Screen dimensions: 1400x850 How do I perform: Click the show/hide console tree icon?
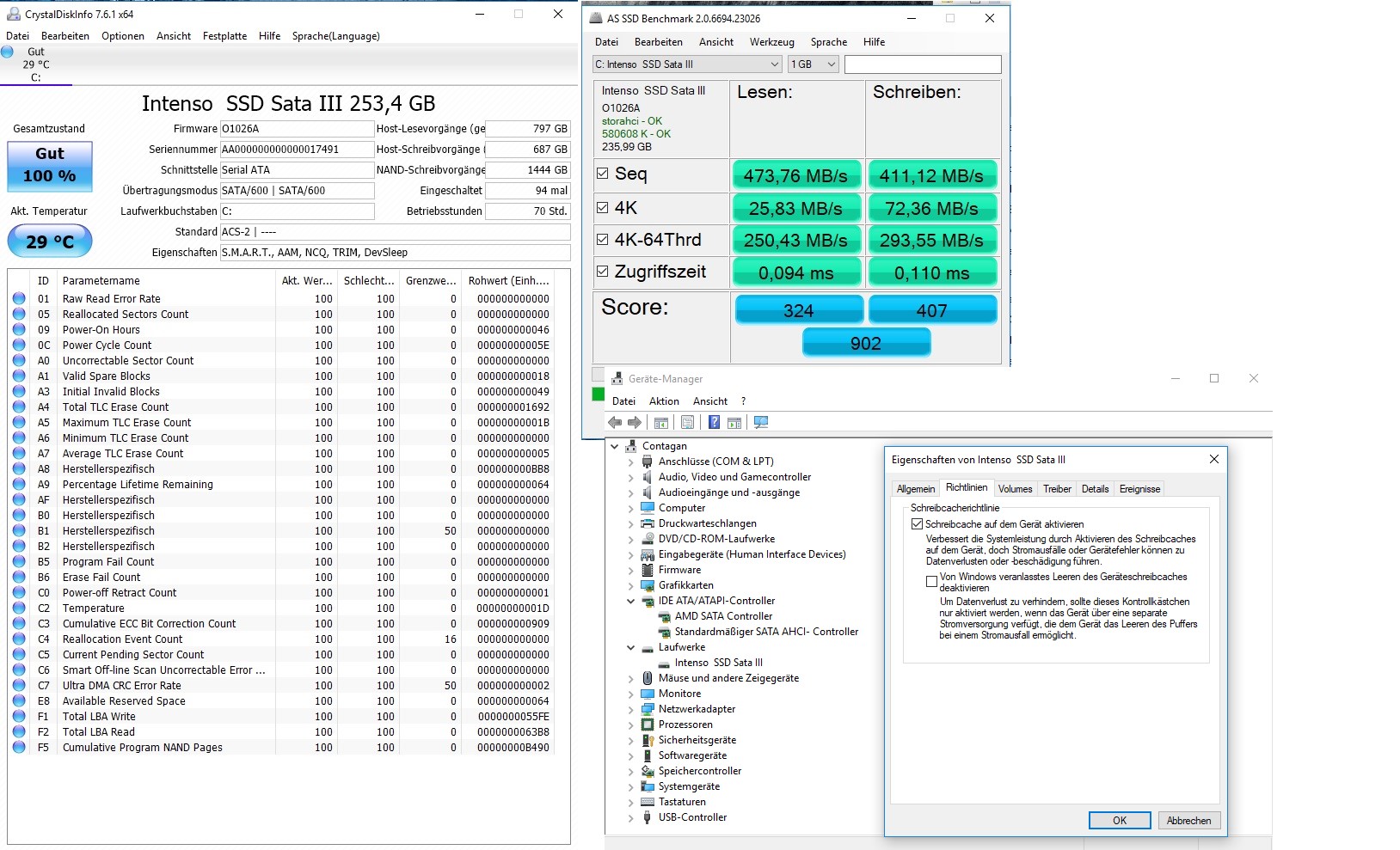(x=661, y=422)
